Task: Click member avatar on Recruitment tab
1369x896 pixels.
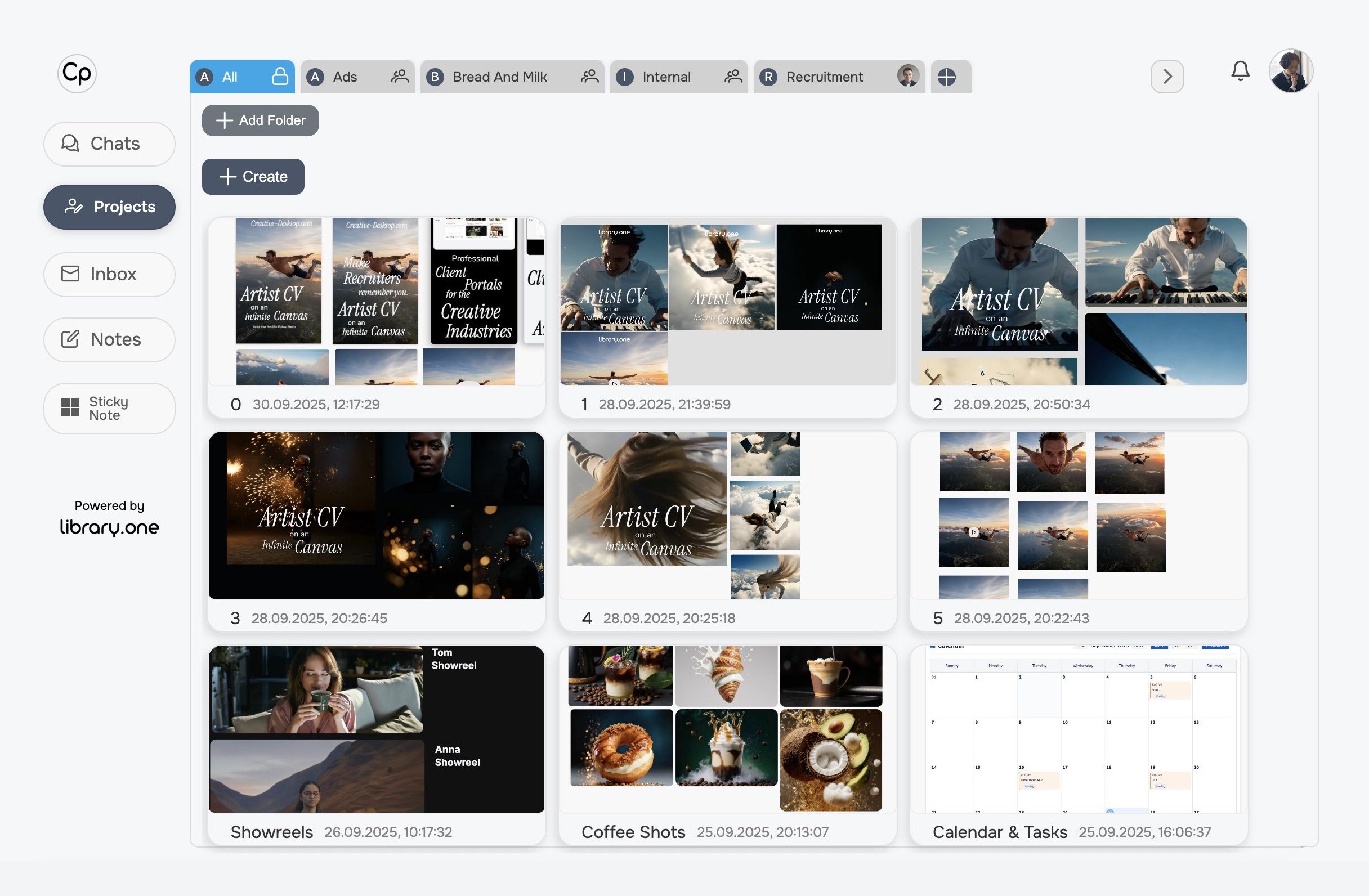Action: (x=907, y=76)
